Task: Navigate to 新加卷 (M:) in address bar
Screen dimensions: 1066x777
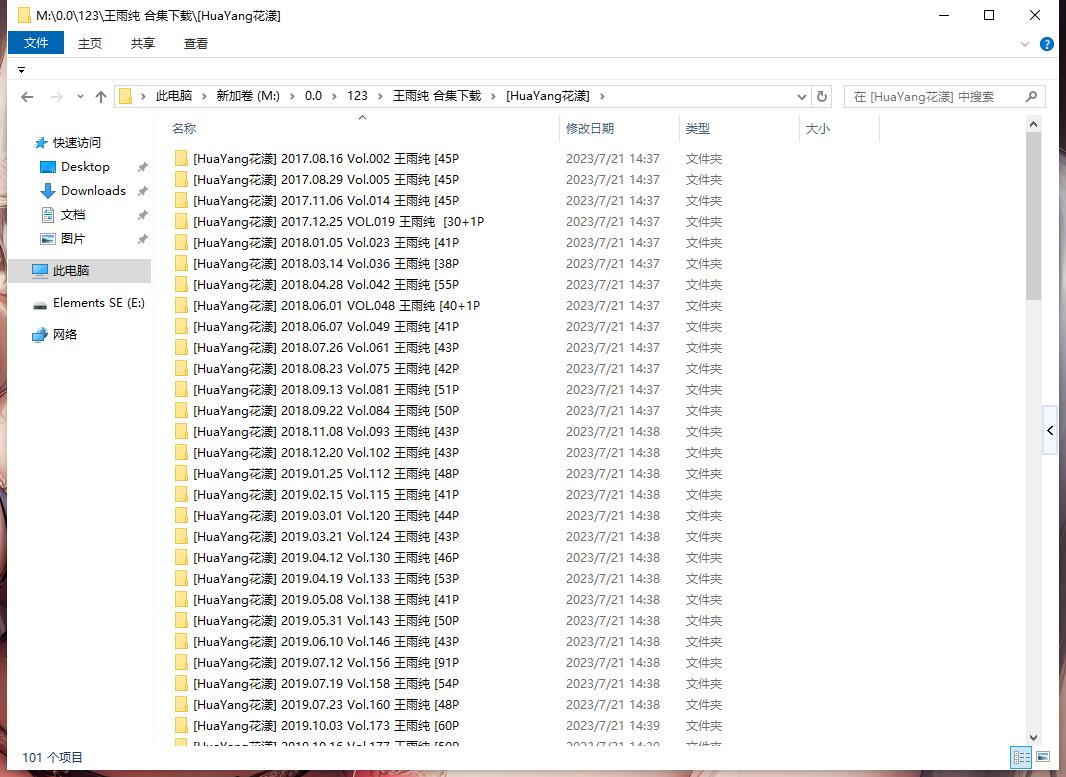Action: click(248, 96)
